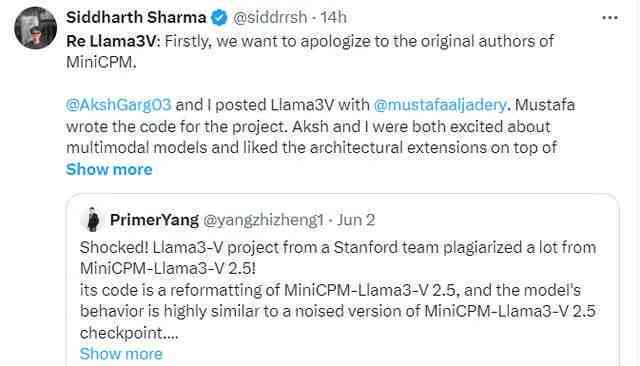Open Siddharth Sharma's profile picture

point(36,28)
